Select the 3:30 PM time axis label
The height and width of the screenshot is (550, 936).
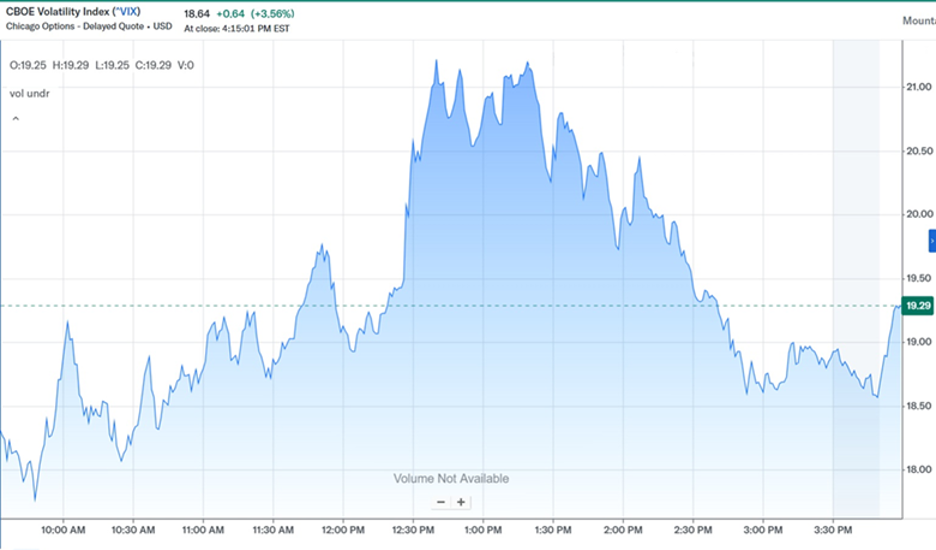(833, 530)
